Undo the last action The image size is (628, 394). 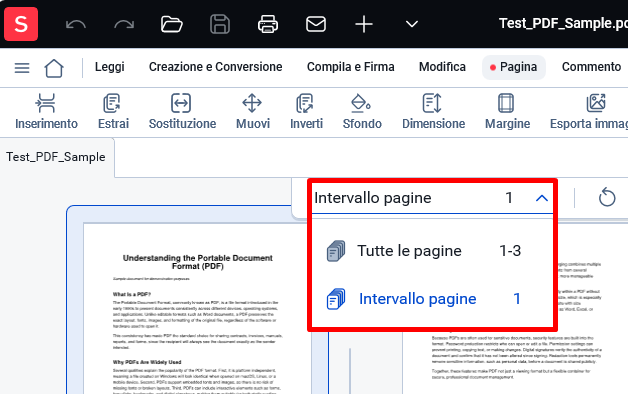(x=76, y=24)
